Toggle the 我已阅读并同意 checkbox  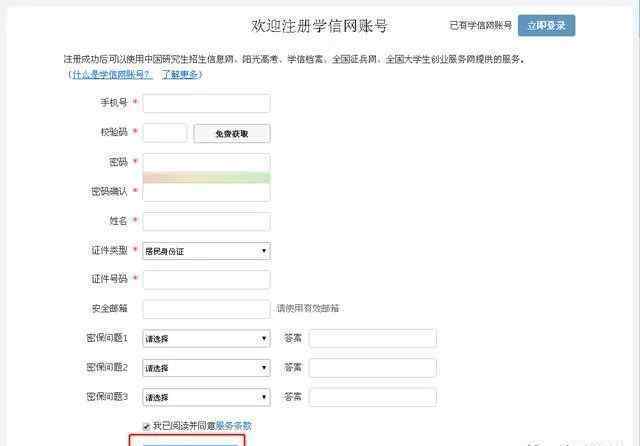tap(147, 426)
